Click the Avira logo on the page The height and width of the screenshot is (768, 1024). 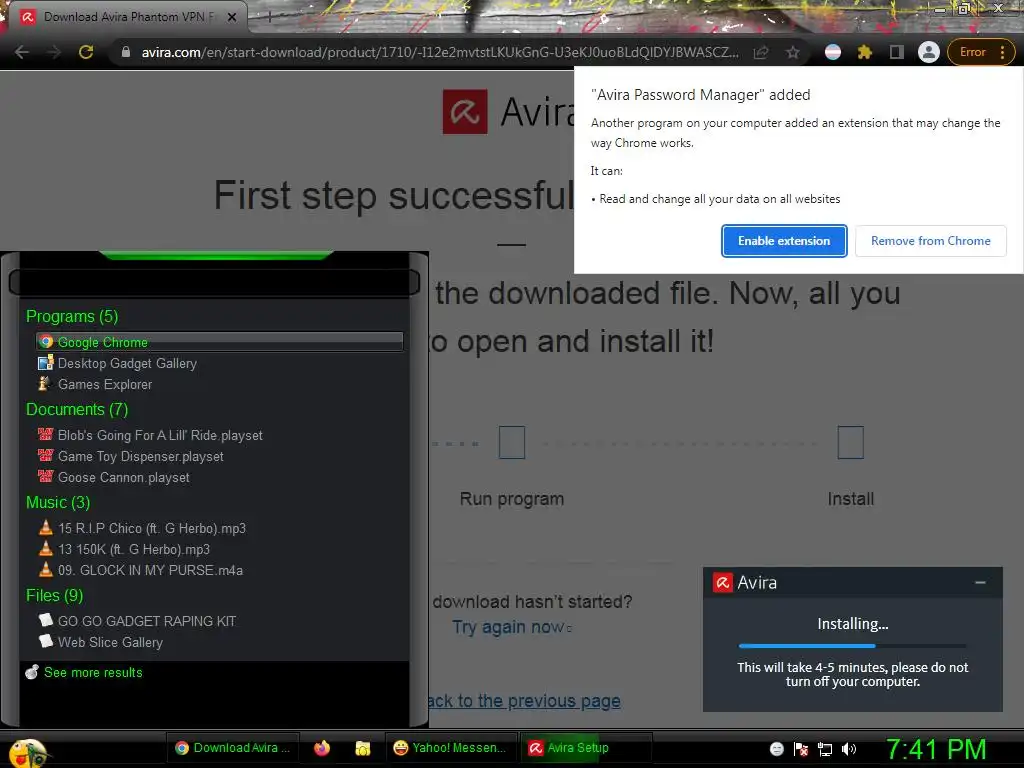tap(465, 112)
